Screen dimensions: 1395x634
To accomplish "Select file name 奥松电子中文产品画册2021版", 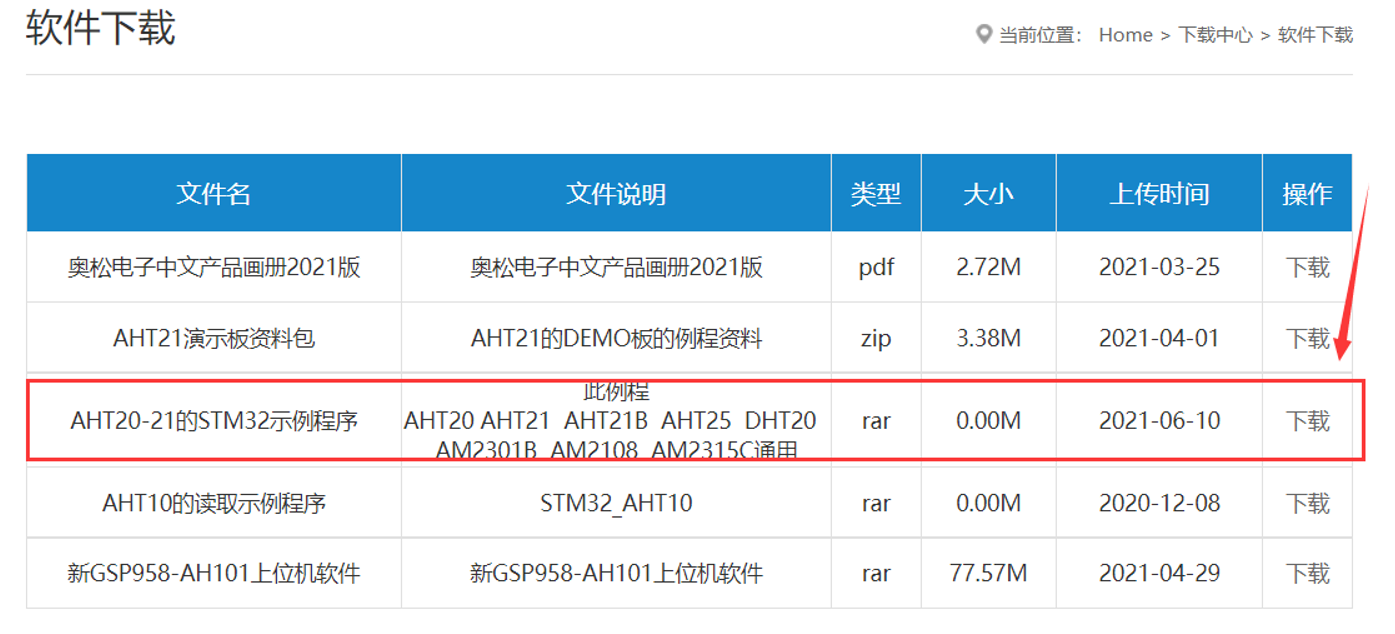I will (214, 267).
